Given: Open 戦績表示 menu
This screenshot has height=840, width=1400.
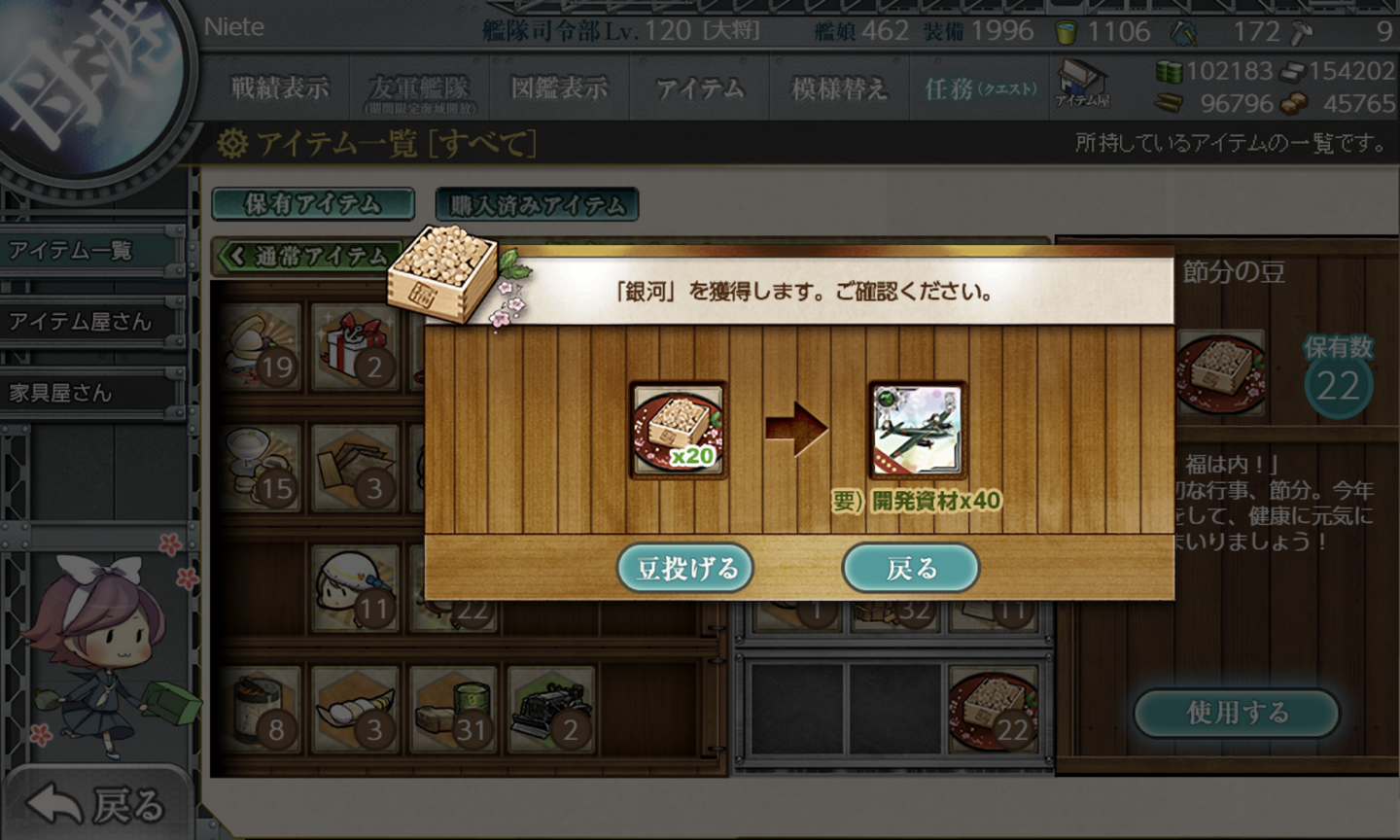Looking at the screenshot, I should click(280, 88).
